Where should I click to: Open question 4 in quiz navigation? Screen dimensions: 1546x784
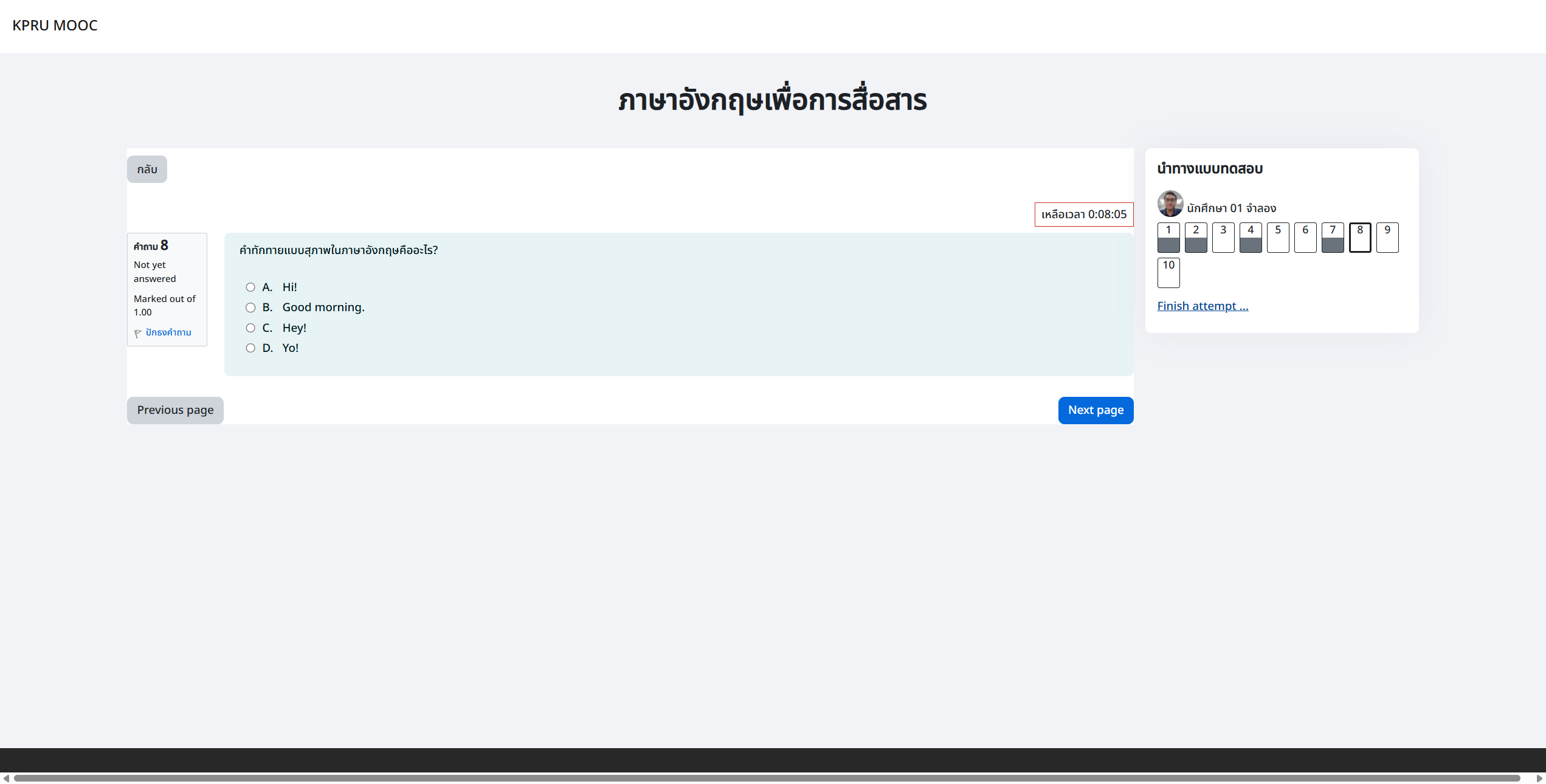pos(1251,238)
